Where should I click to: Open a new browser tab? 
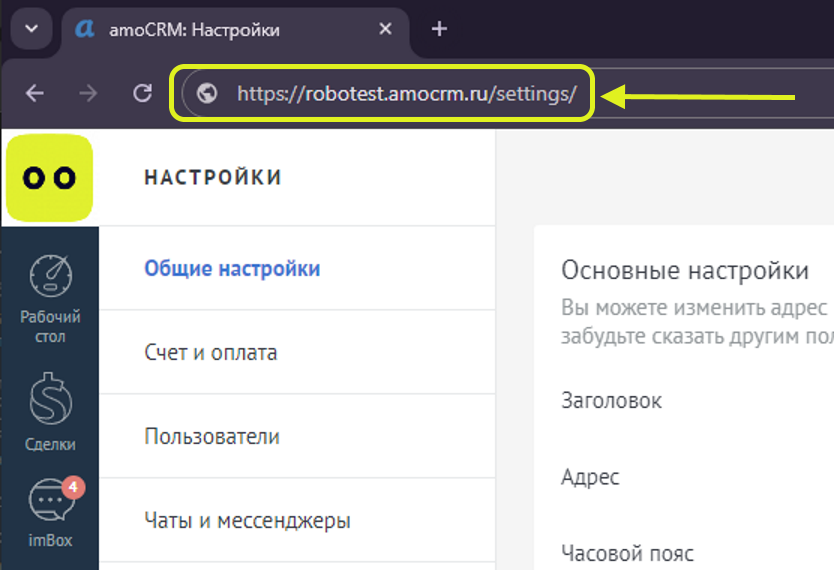(x=439, y=29)
